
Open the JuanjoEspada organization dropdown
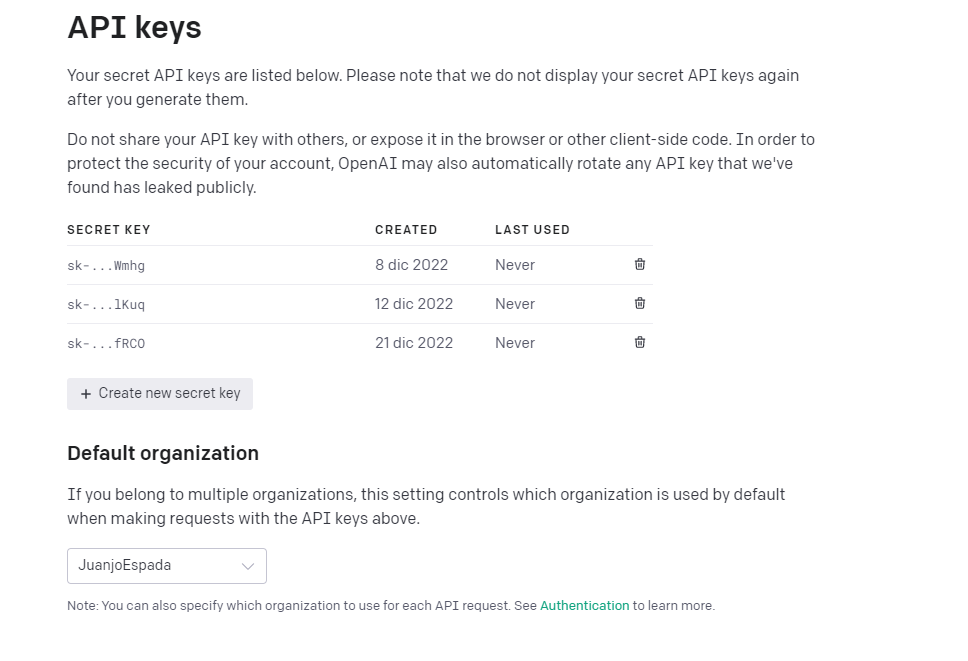point(166,566)
